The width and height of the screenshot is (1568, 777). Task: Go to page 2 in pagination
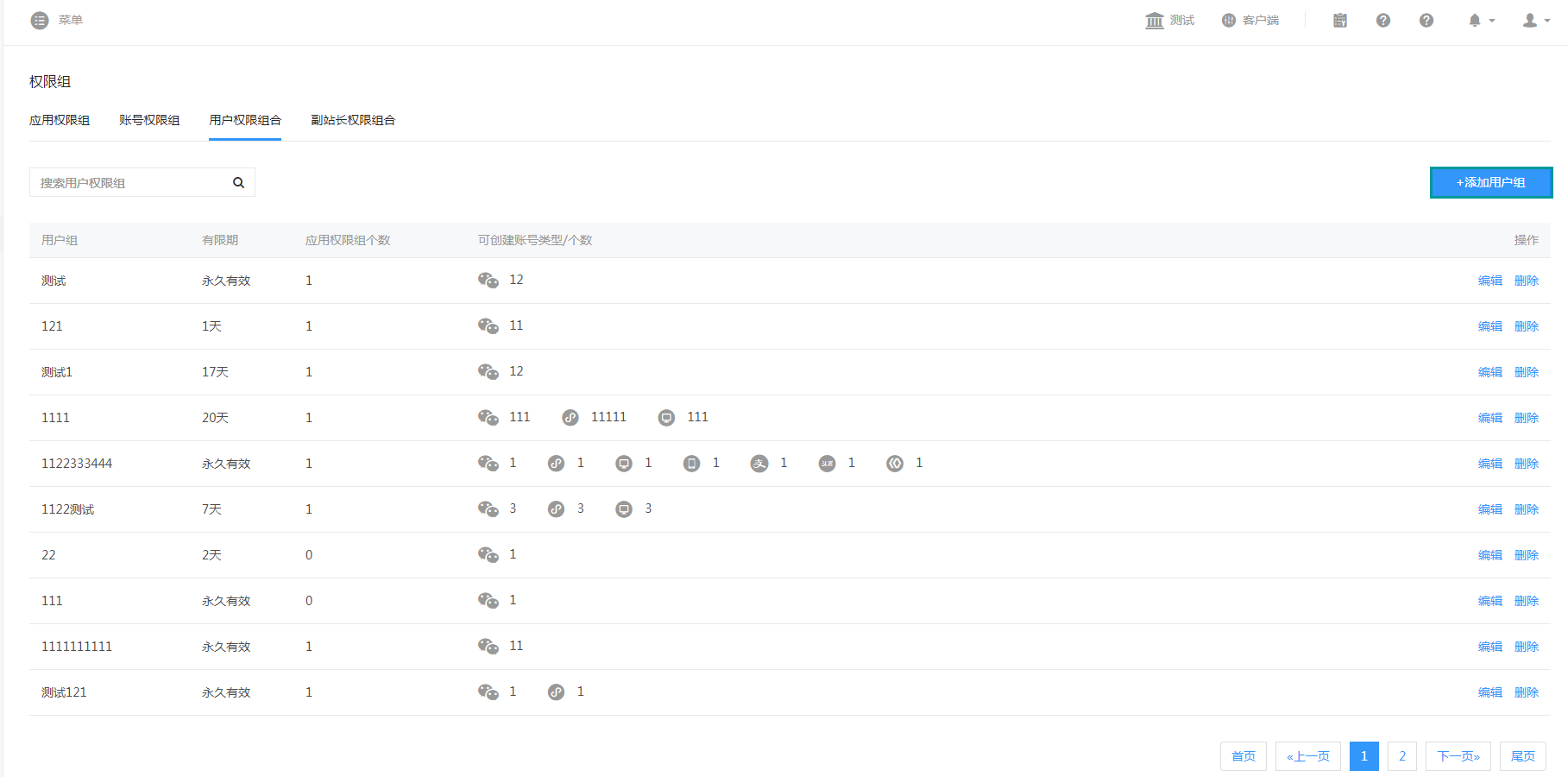tap(1402, 756)
